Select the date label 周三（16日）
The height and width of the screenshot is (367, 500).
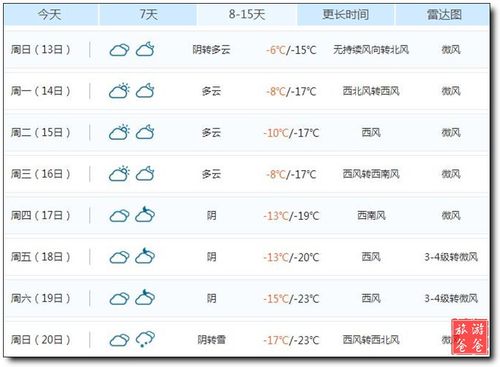click(x=40, y=174)
